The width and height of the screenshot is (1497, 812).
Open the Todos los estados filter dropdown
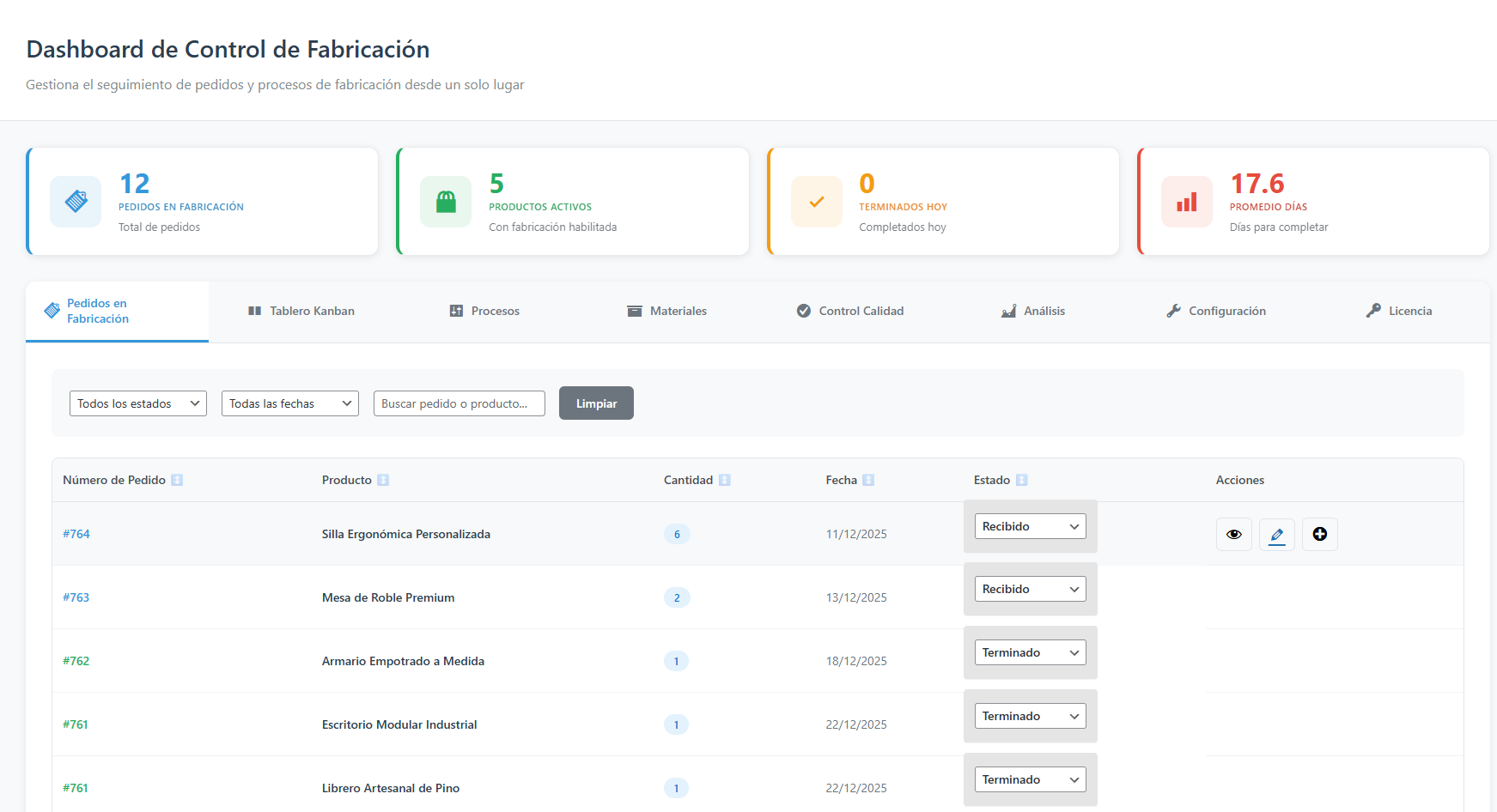[x=137, y=403]
